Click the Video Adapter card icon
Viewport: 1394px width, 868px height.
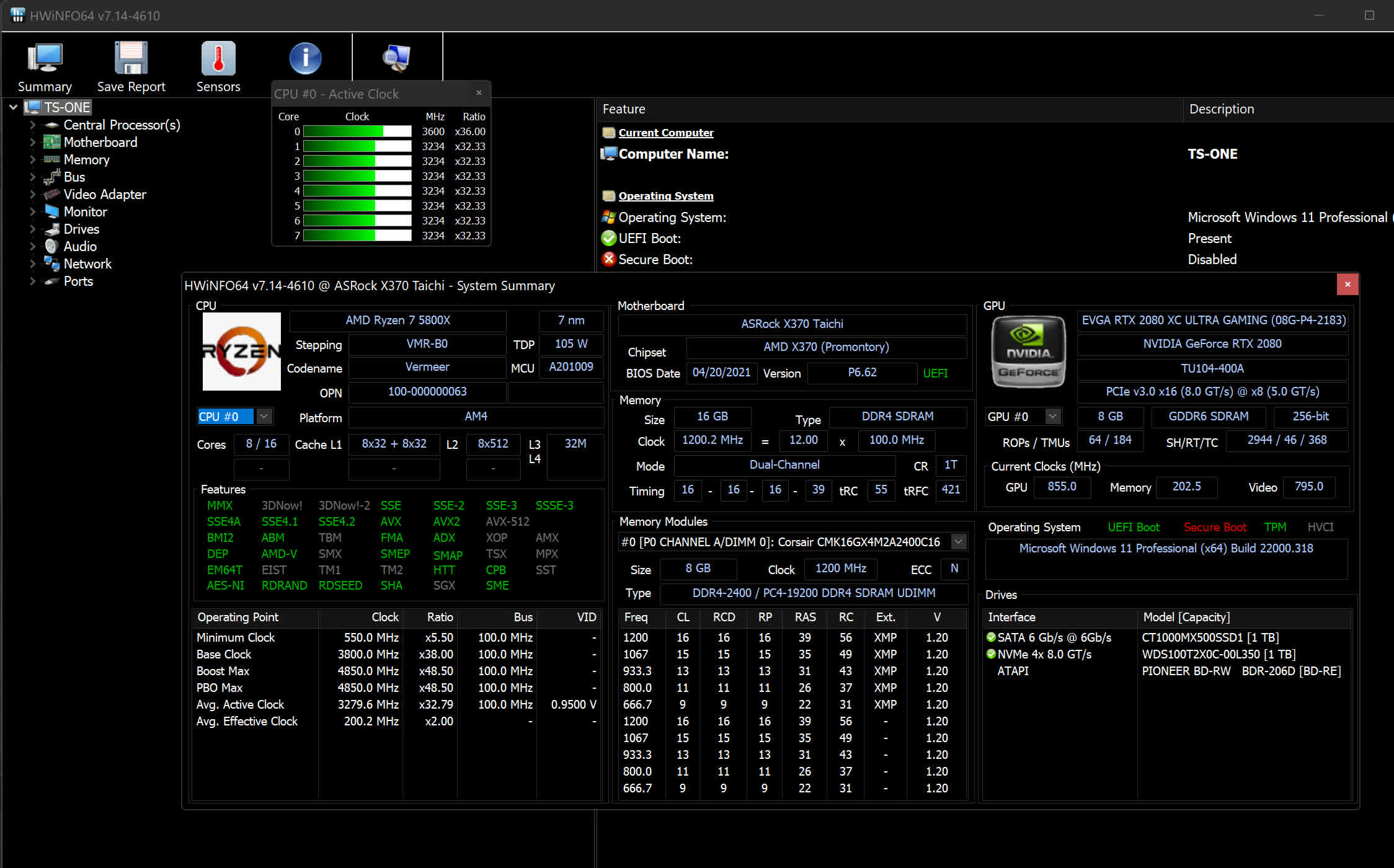[x=51, y=195]
